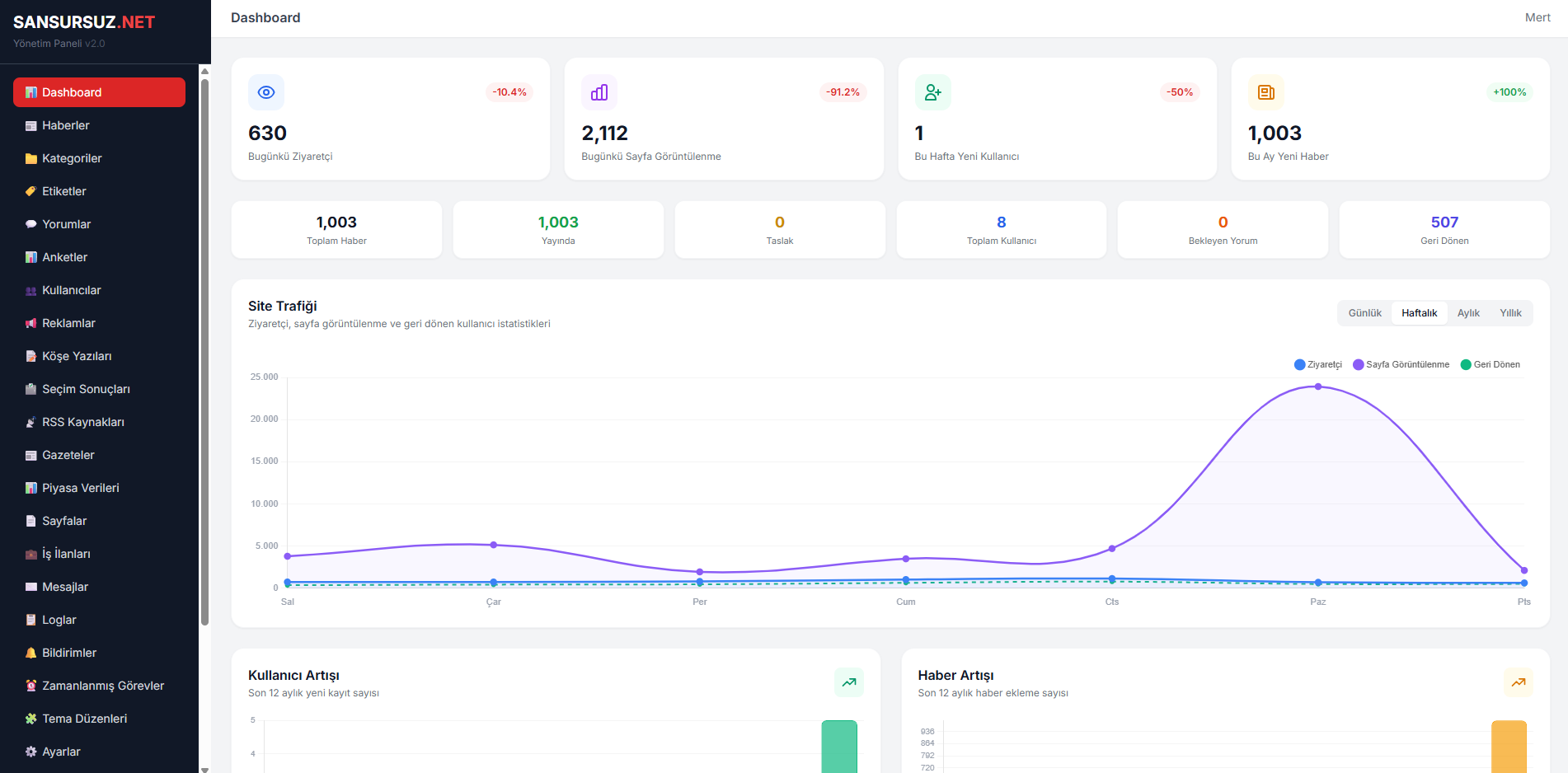Click the sidebar scrollbar up arrow
Screen dimensions: 1568x773
tap(204, 72)
